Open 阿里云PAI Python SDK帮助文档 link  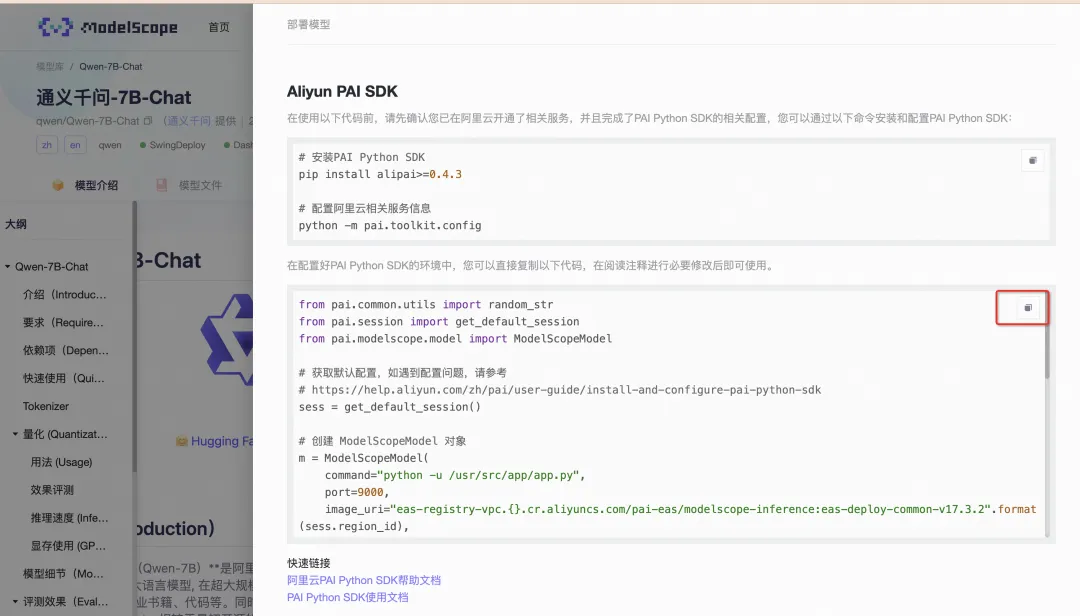point(364,580)
